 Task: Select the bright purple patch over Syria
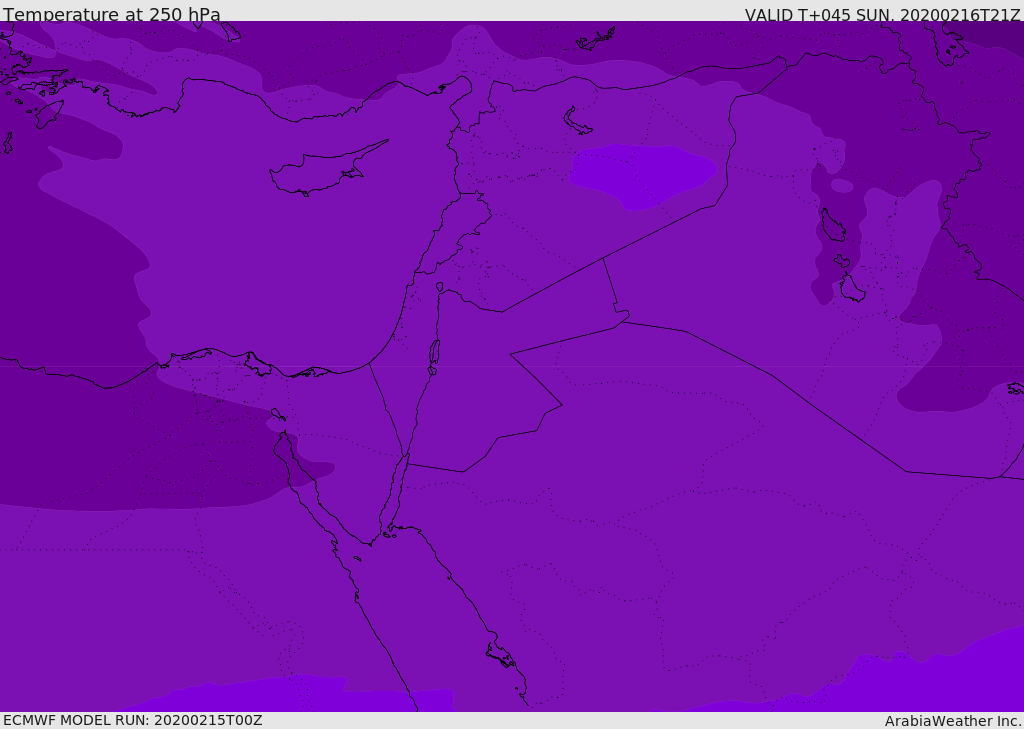[x=640, y=172]
